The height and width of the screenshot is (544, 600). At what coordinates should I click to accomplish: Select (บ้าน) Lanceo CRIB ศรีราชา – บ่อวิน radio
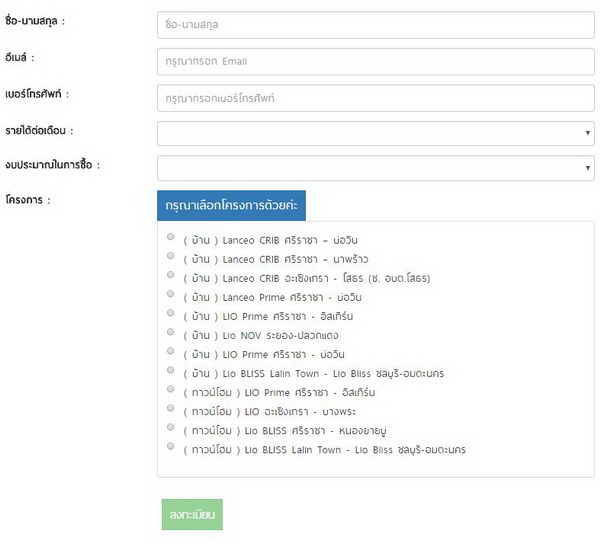click(x=171, y=237)
